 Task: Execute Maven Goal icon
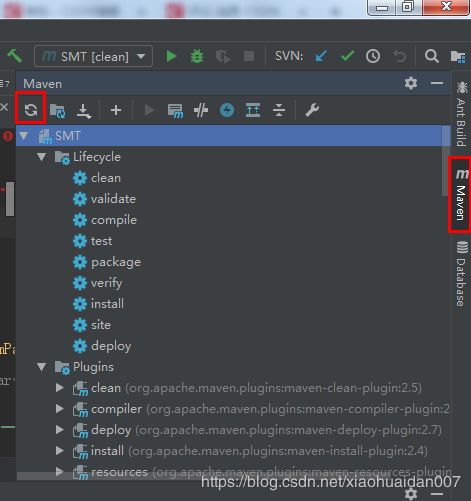(x=175, y=111)
